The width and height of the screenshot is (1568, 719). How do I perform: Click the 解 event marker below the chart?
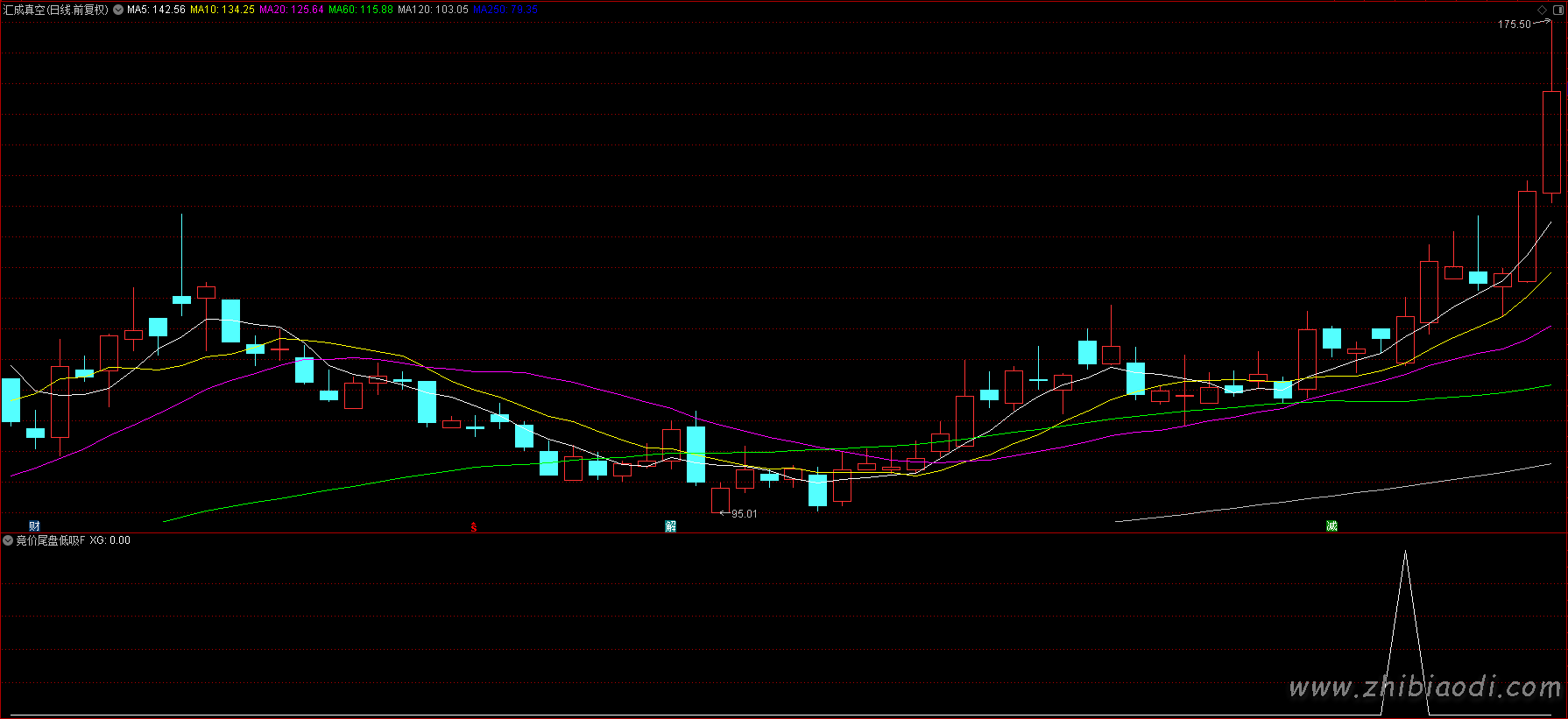[x=671, y=526]
